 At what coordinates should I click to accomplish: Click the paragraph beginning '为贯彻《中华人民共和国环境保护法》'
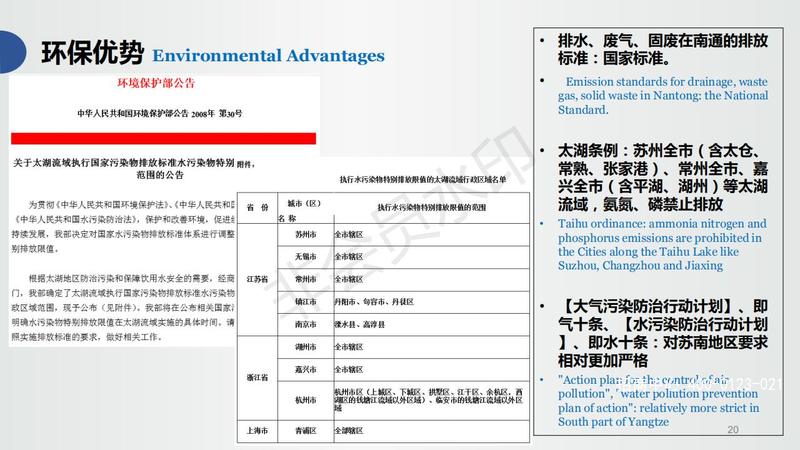(x=122, y=227)
